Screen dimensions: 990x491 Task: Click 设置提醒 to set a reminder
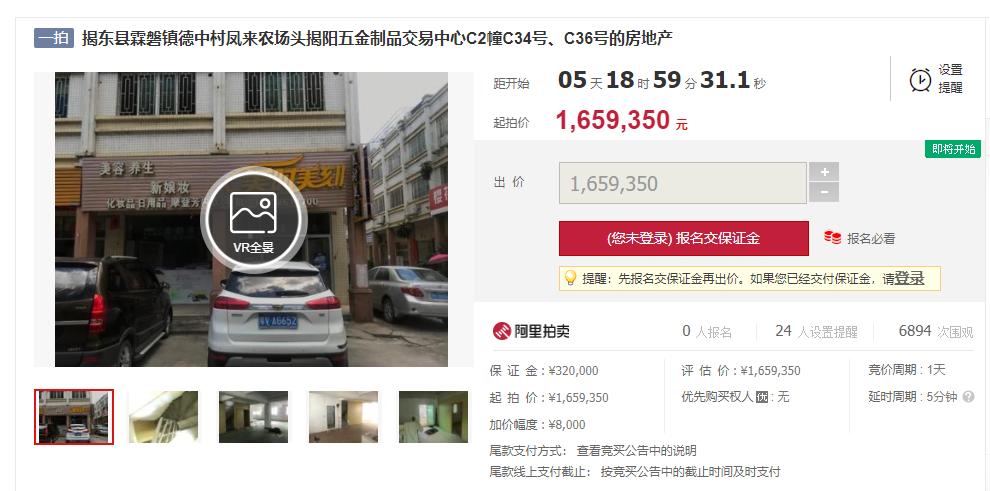(950, 79)
